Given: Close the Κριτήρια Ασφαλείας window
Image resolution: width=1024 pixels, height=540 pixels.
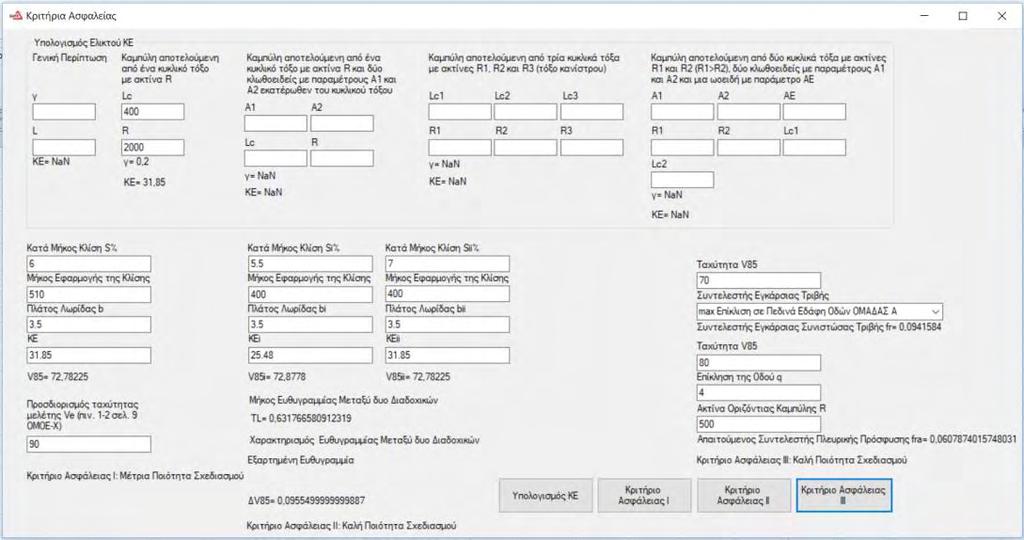Looking at the screenshot, I should [1002, 16].
